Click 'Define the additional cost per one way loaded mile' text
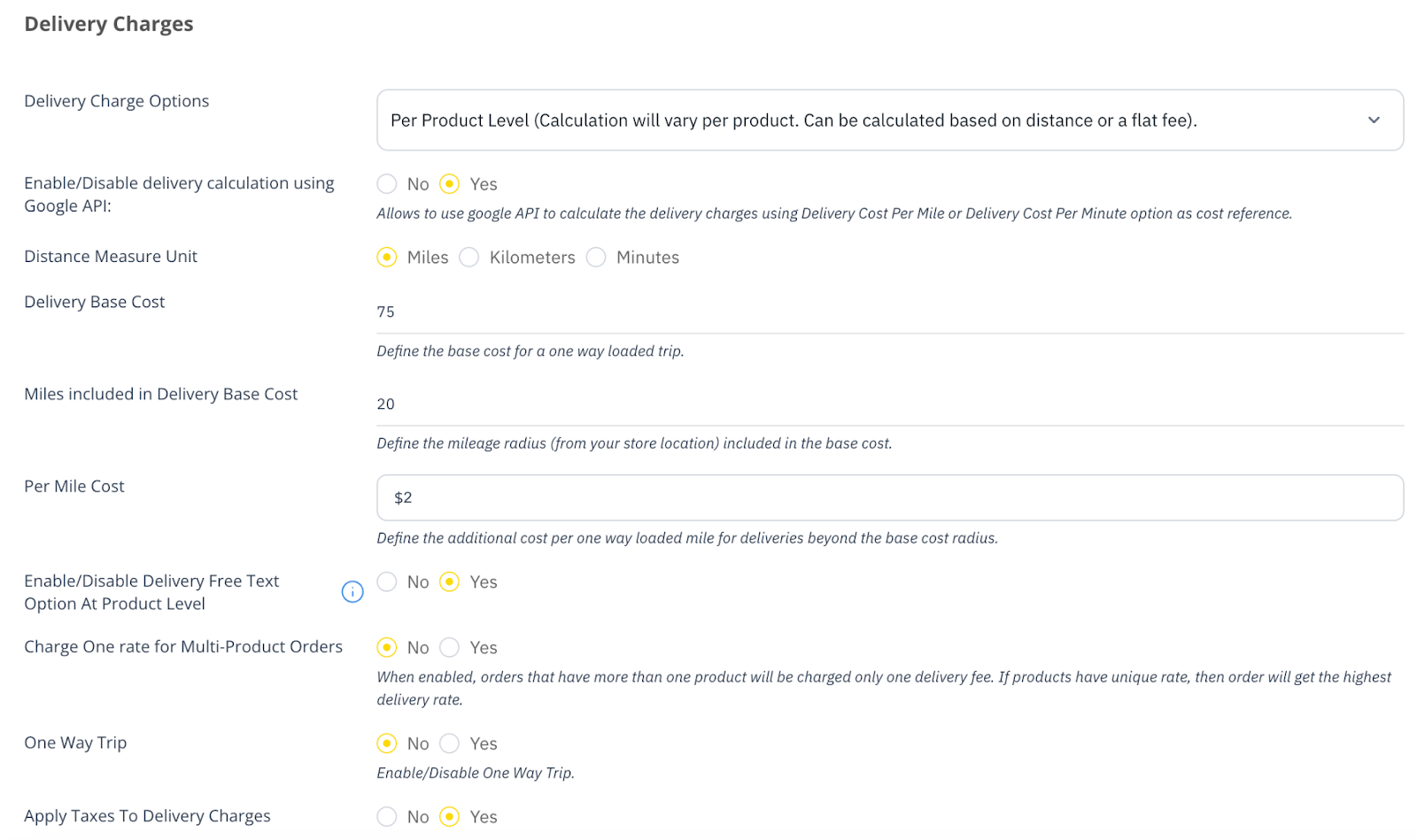 click(x=687, y=538)
